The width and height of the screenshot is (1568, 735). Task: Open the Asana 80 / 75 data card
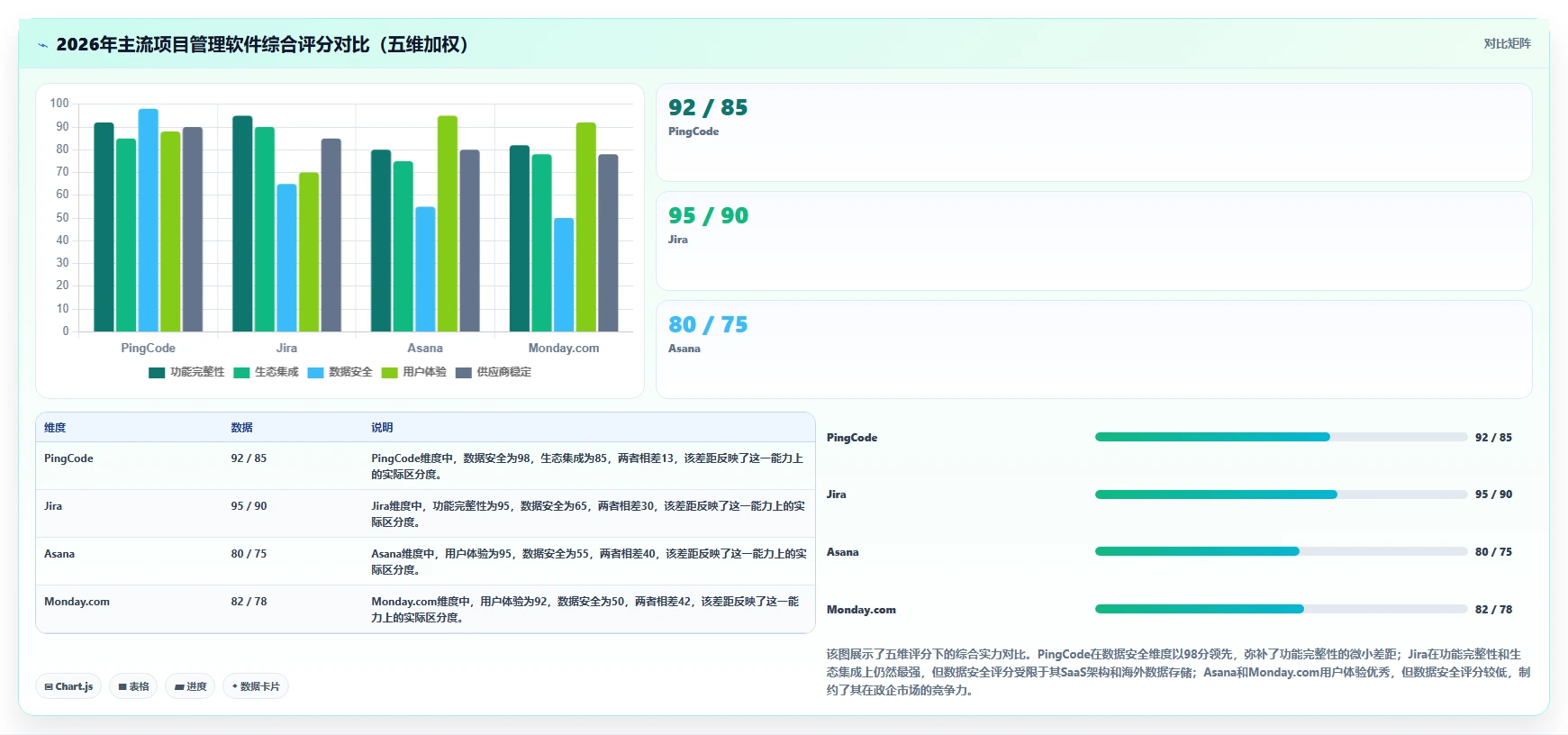click(1093, 349)
